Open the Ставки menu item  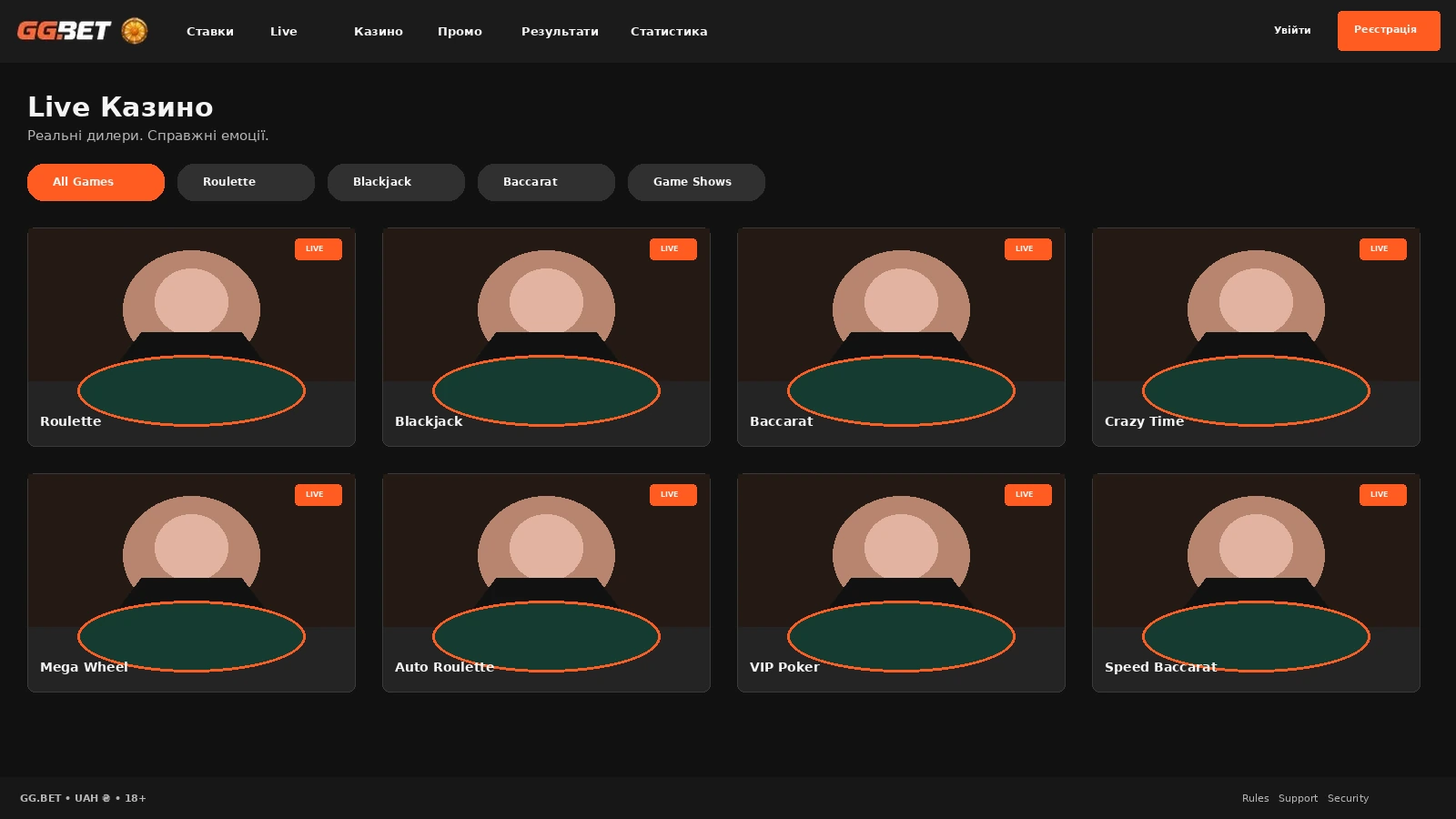click(210, 31)
